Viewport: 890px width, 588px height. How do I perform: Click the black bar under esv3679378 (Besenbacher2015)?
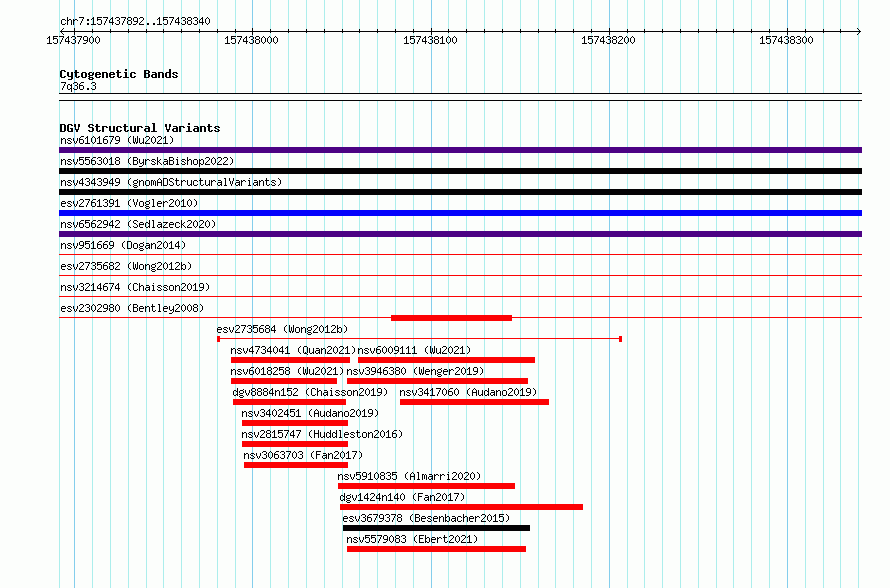[x=436, y=528]
